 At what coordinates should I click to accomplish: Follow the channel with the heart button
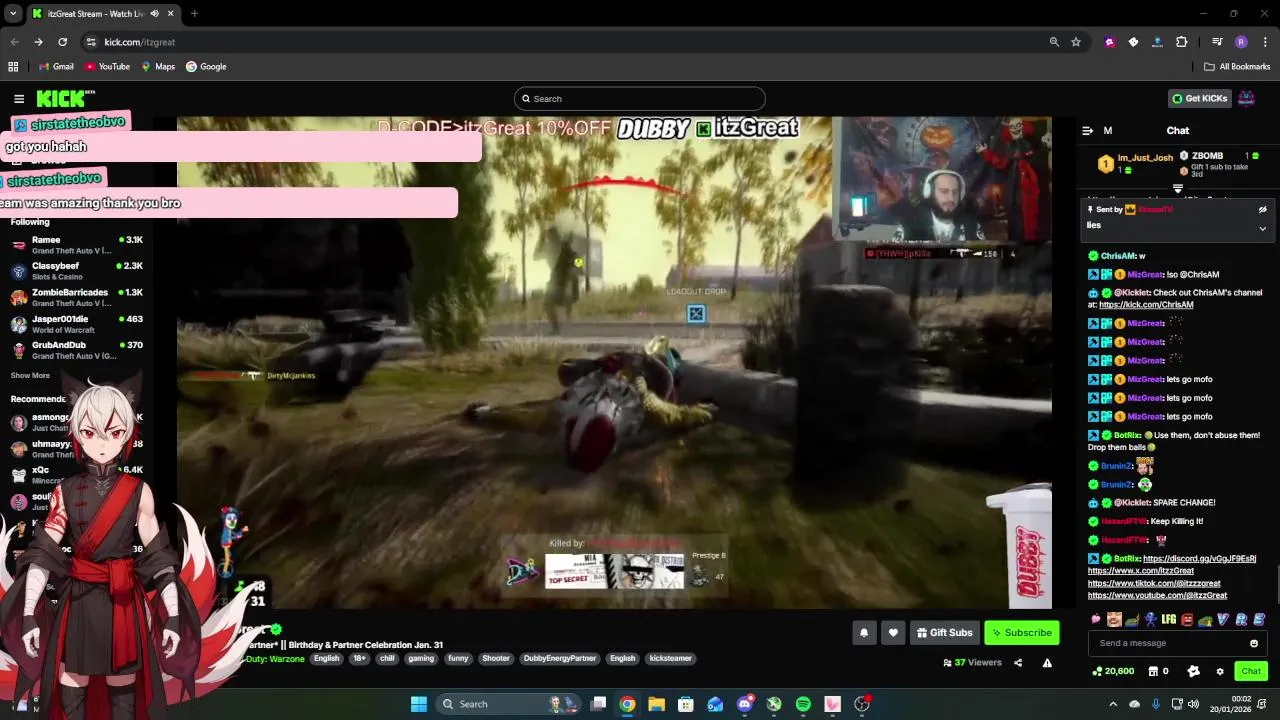point(893,632)
